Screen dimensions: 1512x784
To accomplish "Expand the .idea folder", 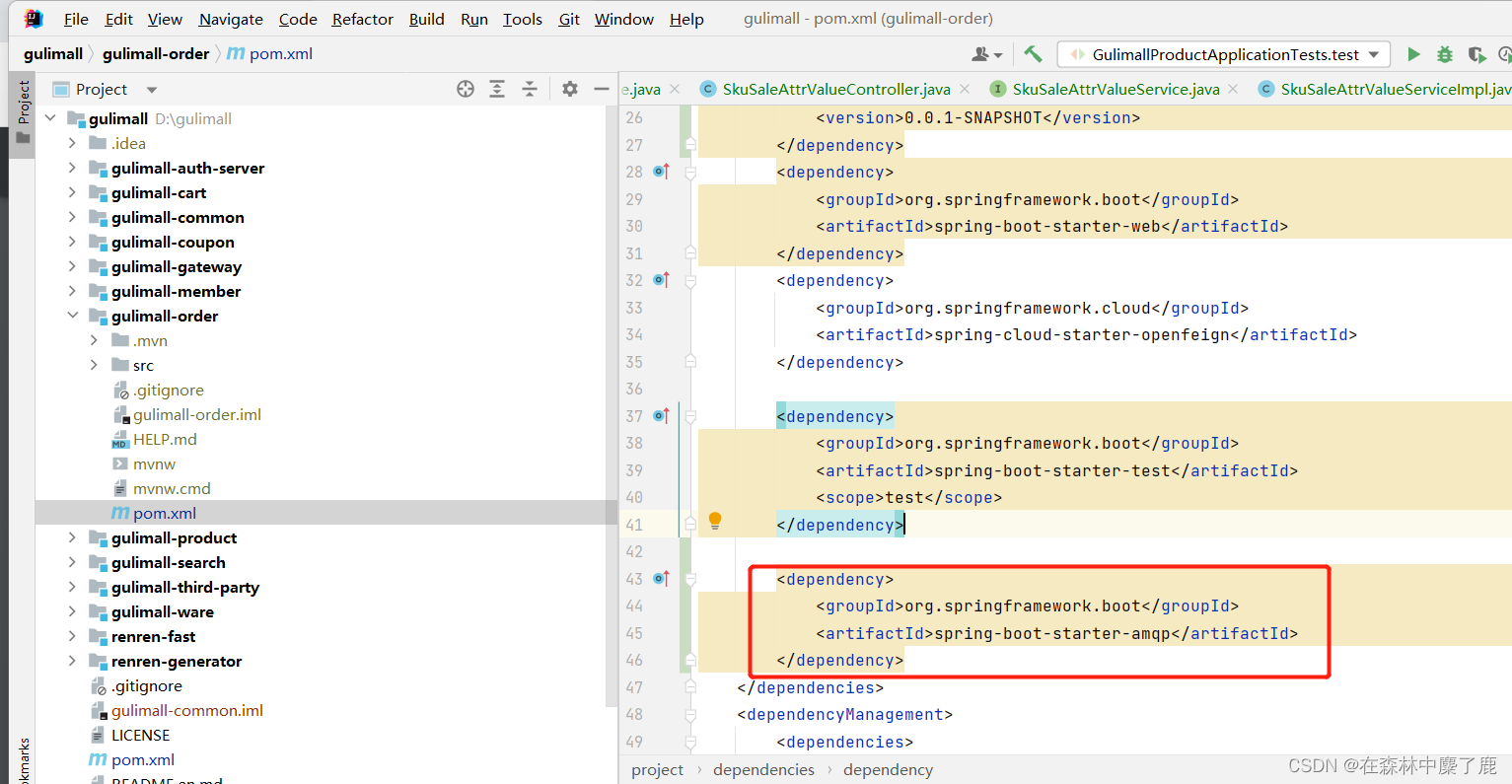I will (x=72, y=143).
